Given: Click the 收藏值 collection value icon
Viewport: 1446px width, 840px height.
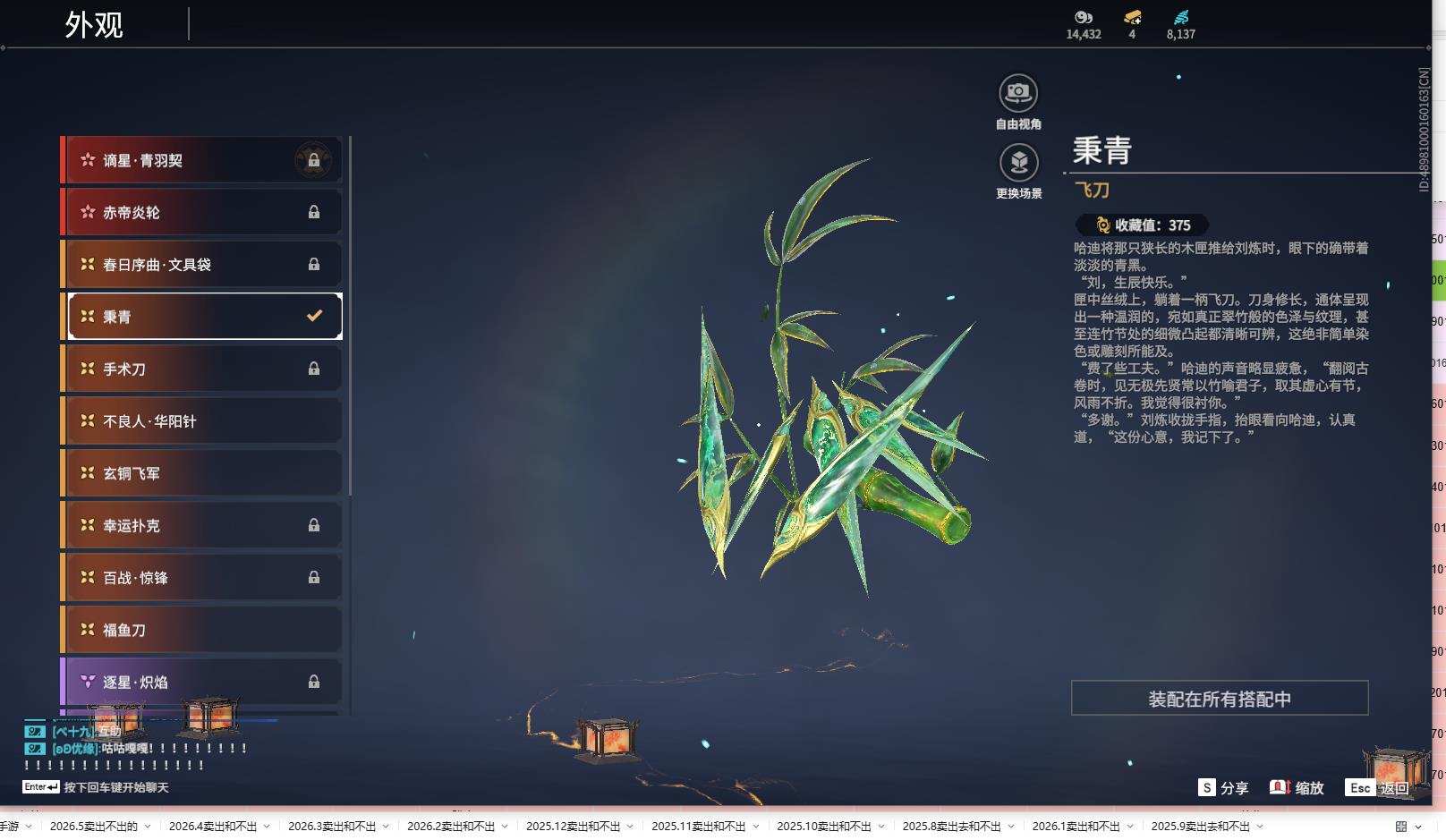Looking at the screenshot, I should [x=1102, y=225].
